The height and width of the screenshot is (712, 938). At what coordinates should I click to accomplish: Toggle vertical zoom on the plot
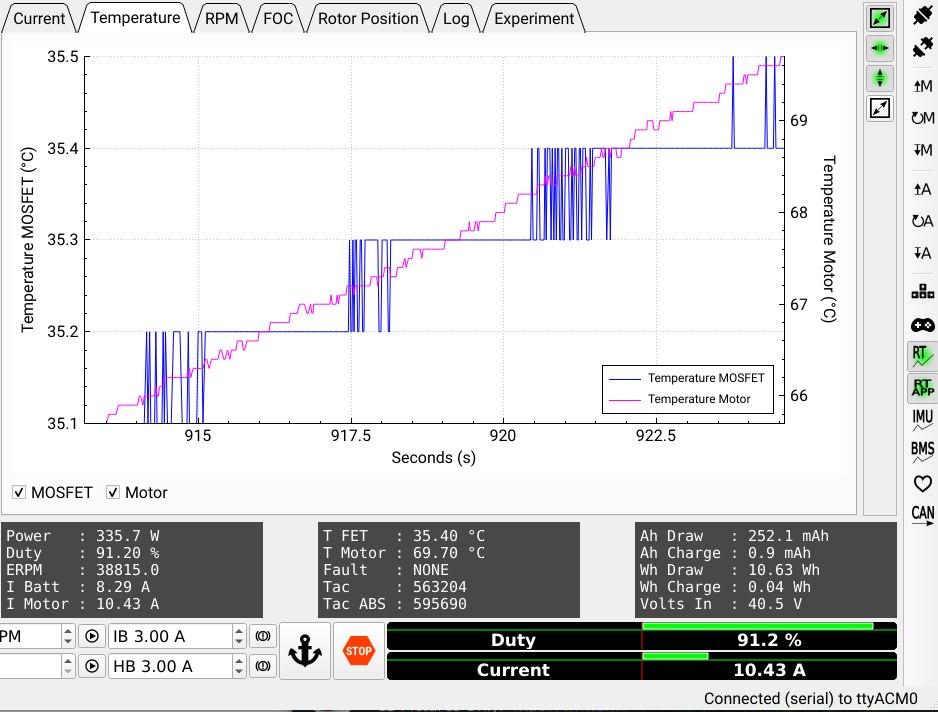point(879,78)
